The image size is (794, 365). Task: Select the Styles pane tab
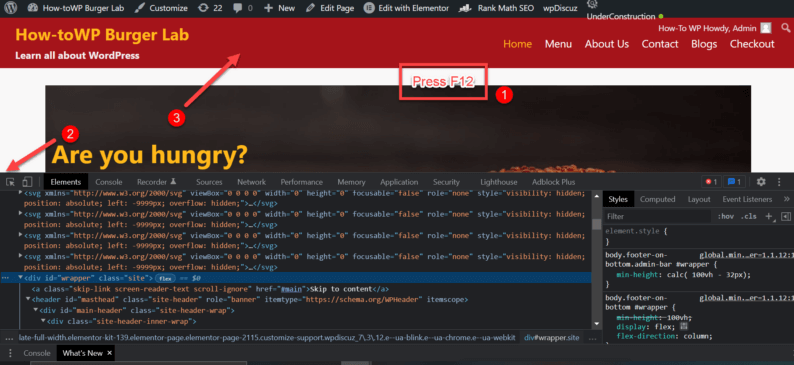pos(618,199)
